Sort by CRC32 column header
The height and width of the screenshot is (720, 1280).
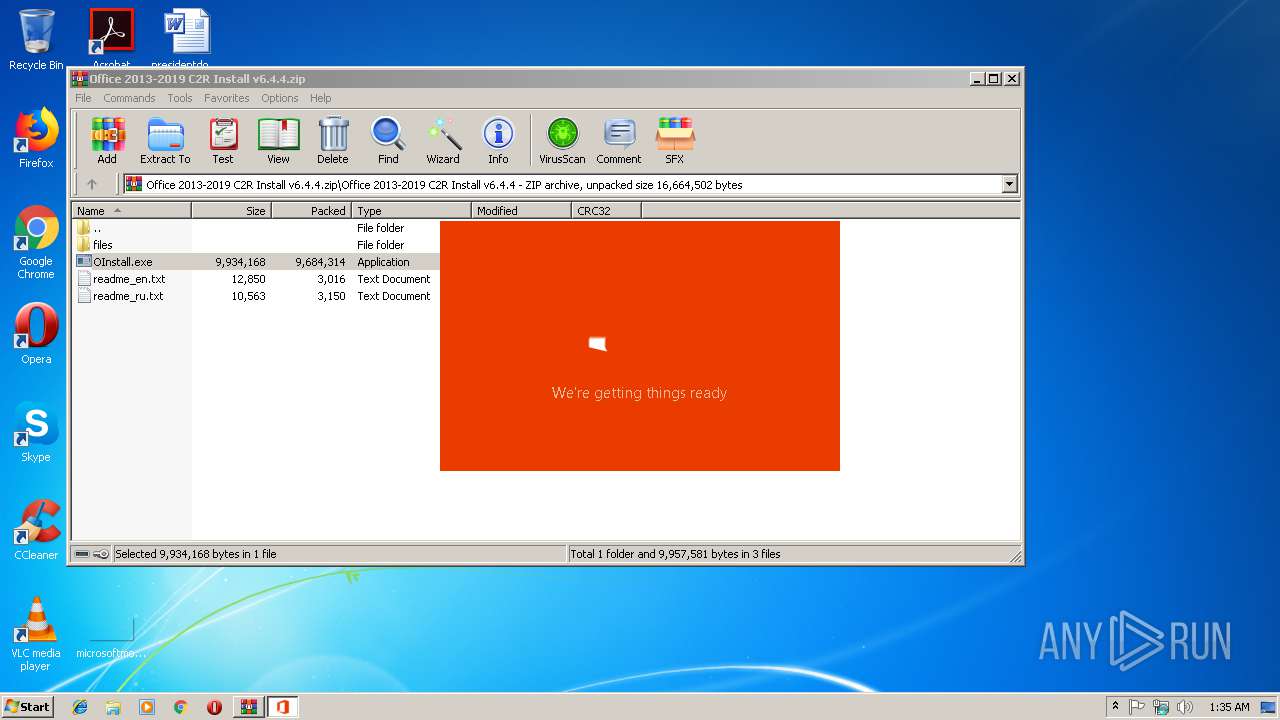[x=606, y=211]
